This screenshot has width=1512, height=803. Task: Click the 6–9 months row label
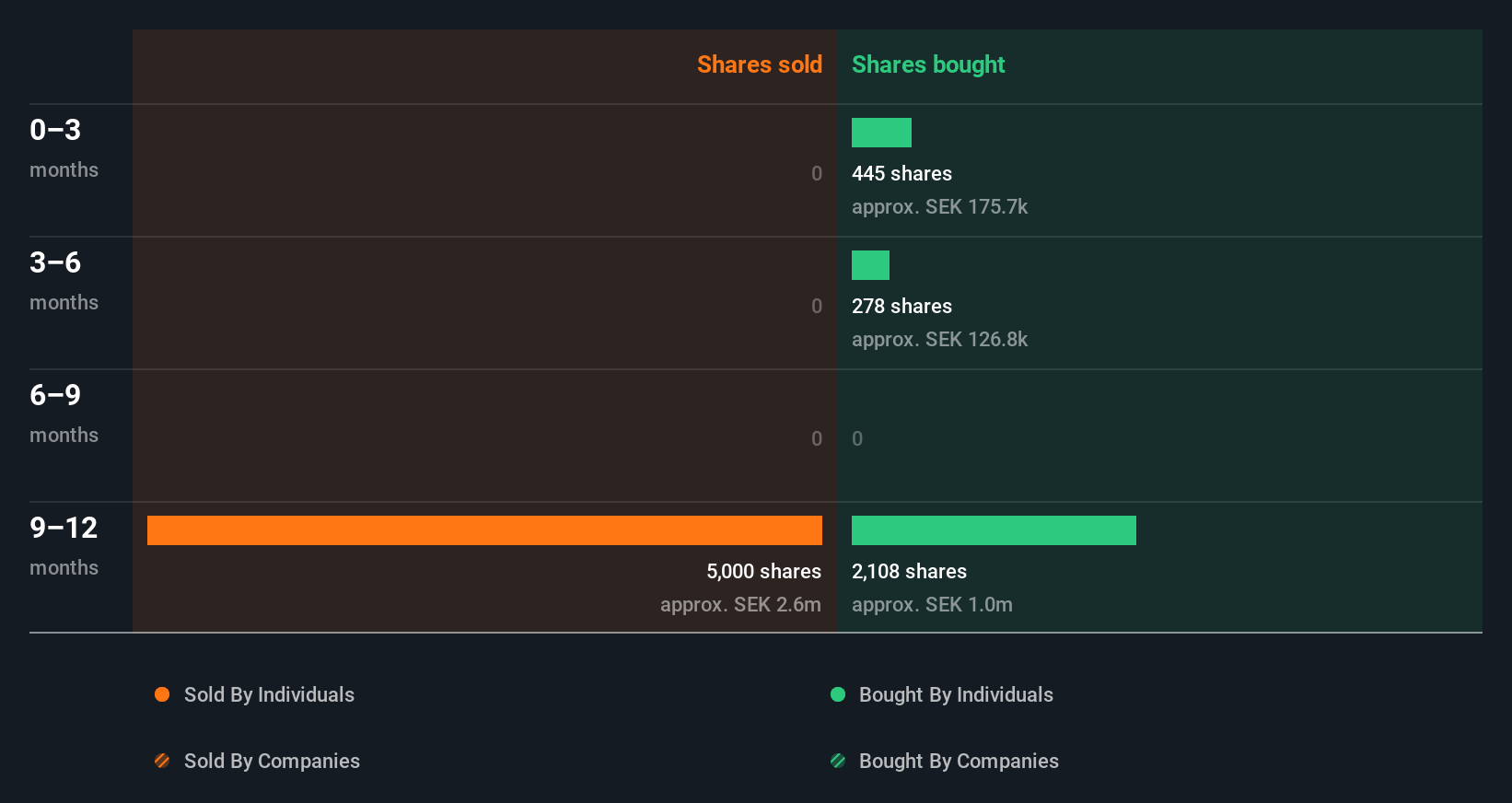pyautogui.click(x=64, y=413)
